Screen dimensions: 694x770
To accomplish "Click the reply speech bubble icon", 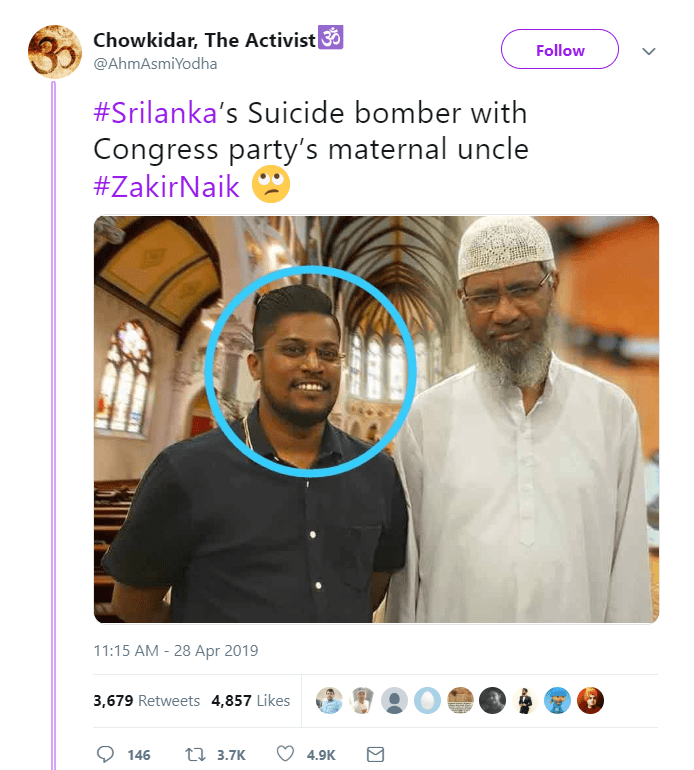I will [x=105, y=754].
